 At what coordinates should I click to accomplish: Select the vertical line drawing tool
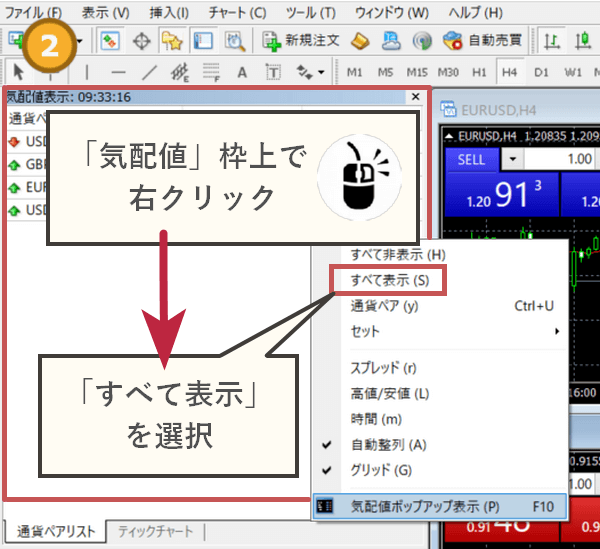pos(87,72)
